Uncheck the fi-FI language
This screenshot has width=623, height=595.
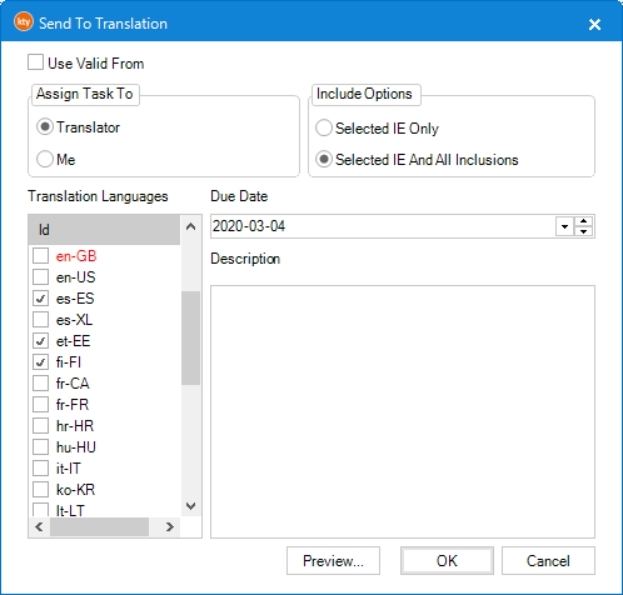40,362
